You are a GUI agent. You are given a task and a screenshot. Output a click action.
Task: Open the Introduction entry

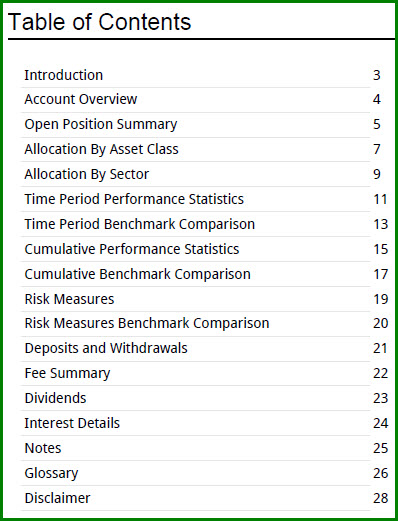[x=64, y=75]
